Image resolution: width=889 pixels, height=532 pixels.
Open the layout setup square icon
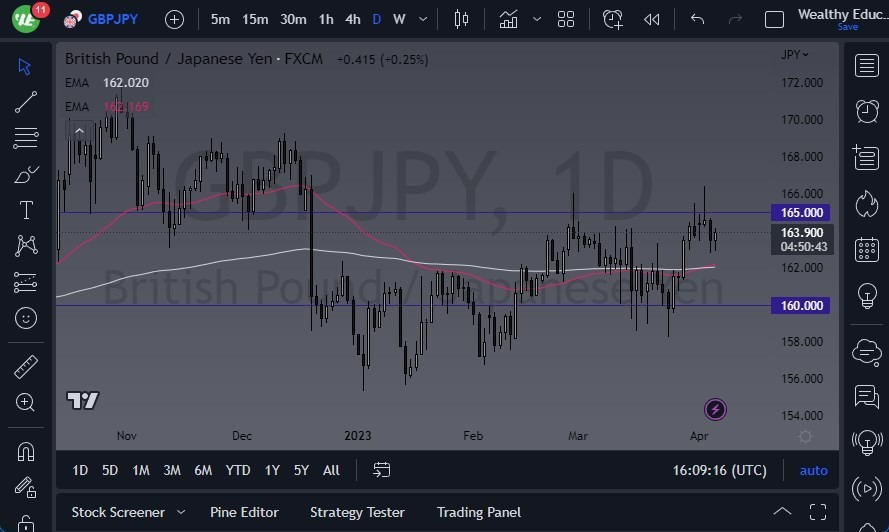[x=774, y=19]
